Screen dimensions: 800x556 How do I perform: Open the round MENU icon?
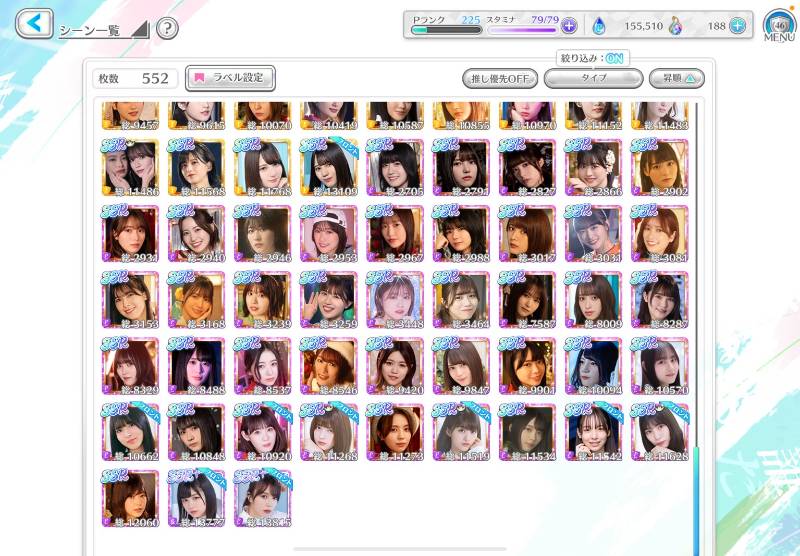click(779, 26)
